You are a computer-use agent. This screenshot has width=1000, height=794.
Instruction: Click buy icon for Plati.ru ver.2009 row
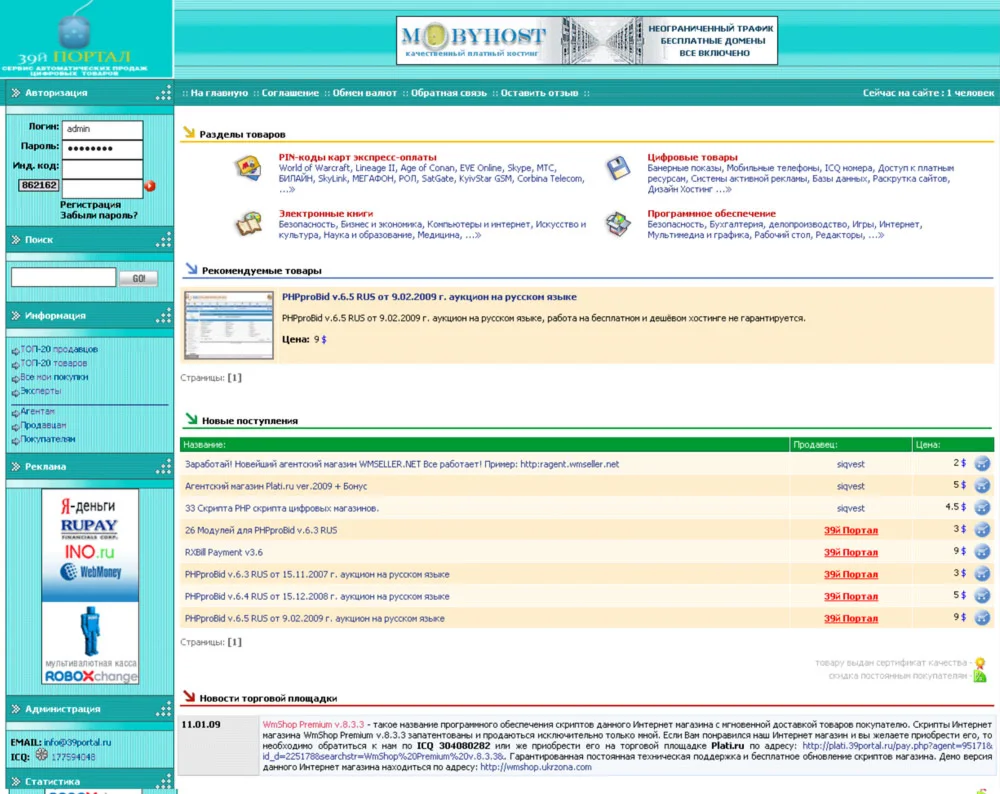coord(982,486)
